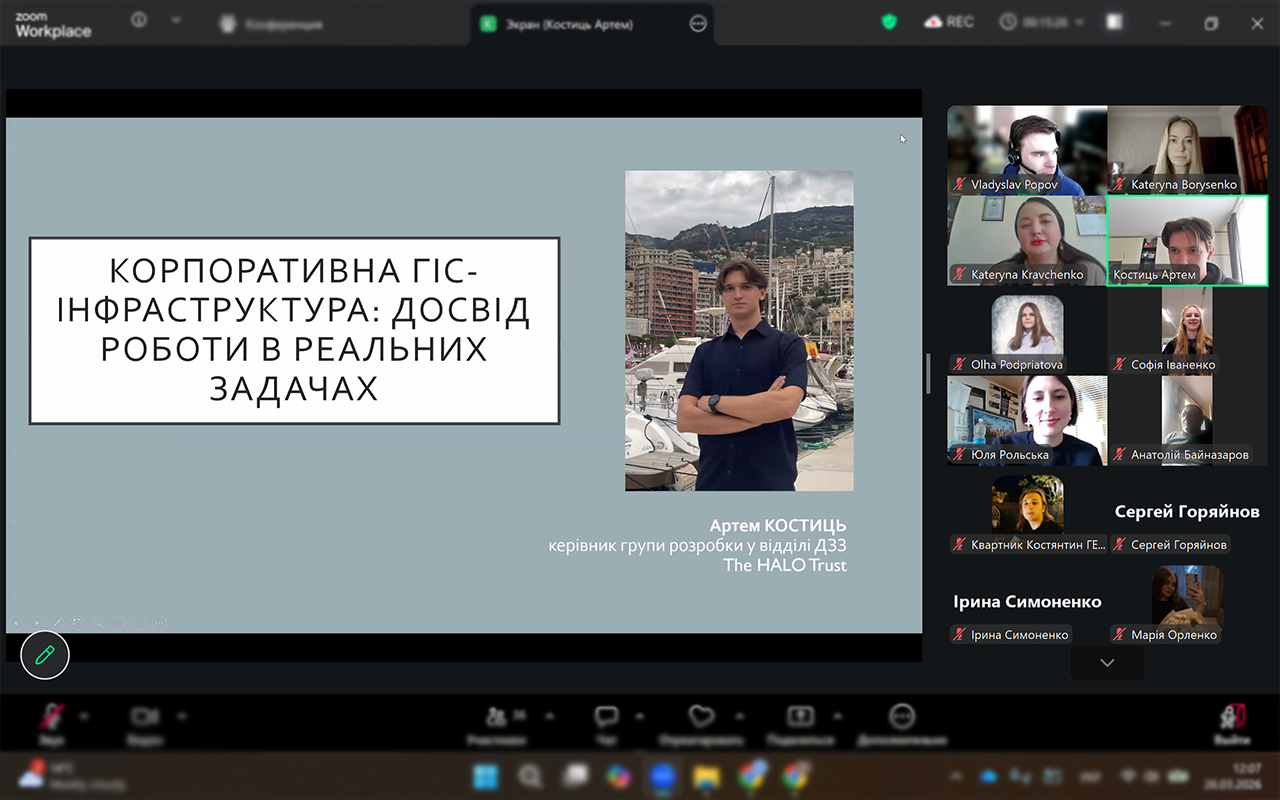This screenshot has width=1280, height=800.
Task: Unmute the microphone in Zoom toolbar
Action: tap(52, 717)
